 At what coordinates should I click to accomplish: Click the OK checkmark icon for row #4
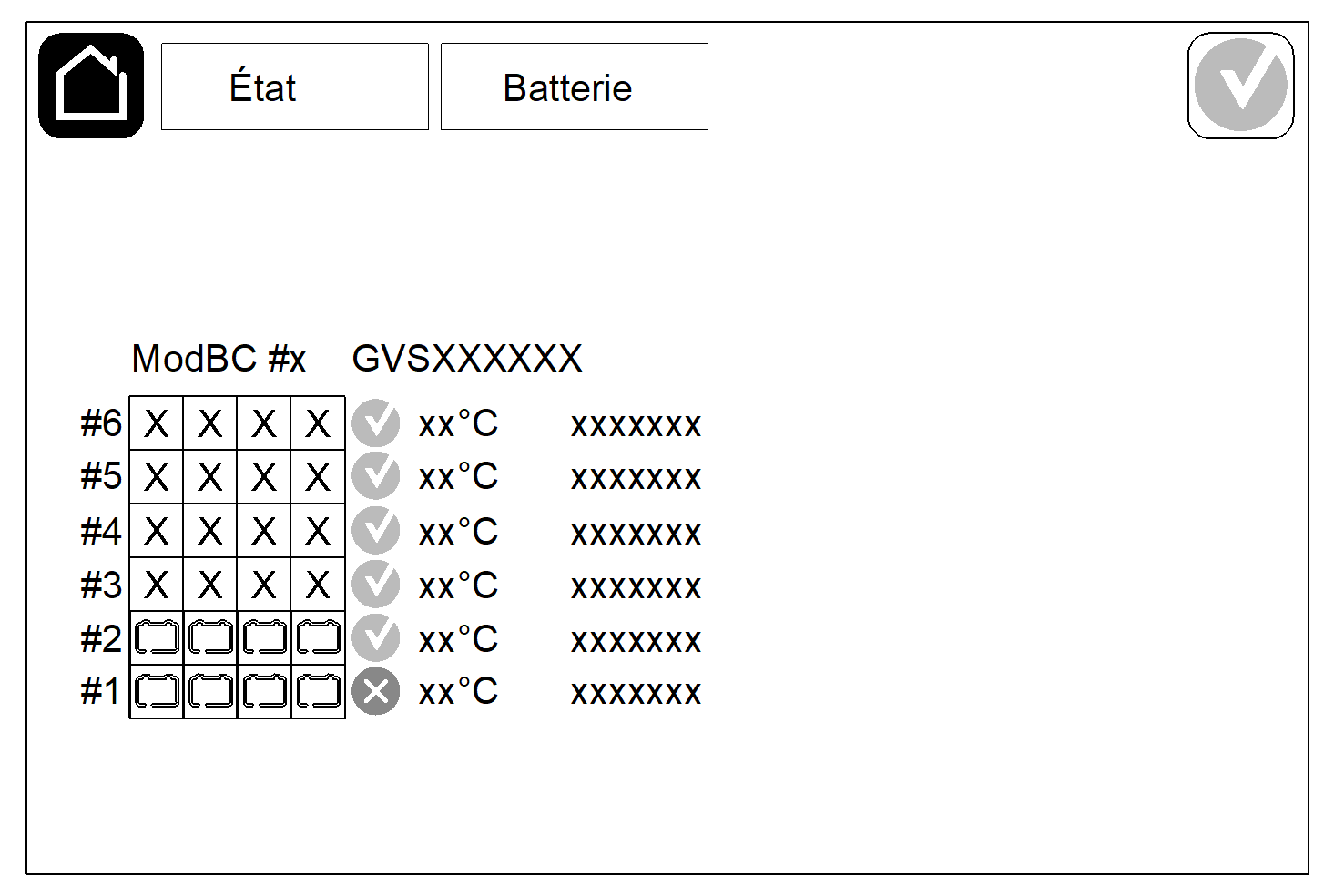click(x=375, y=531)
